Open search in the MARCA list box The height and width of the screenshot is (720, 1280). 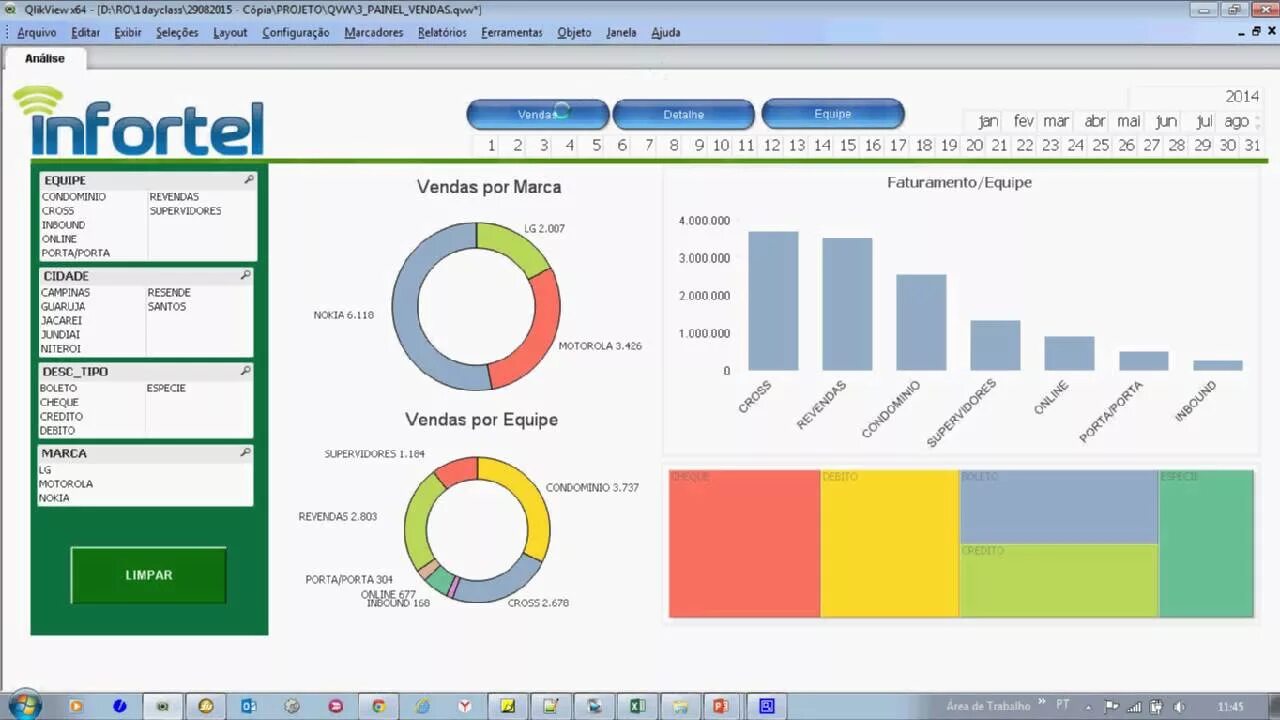(246, 453)
